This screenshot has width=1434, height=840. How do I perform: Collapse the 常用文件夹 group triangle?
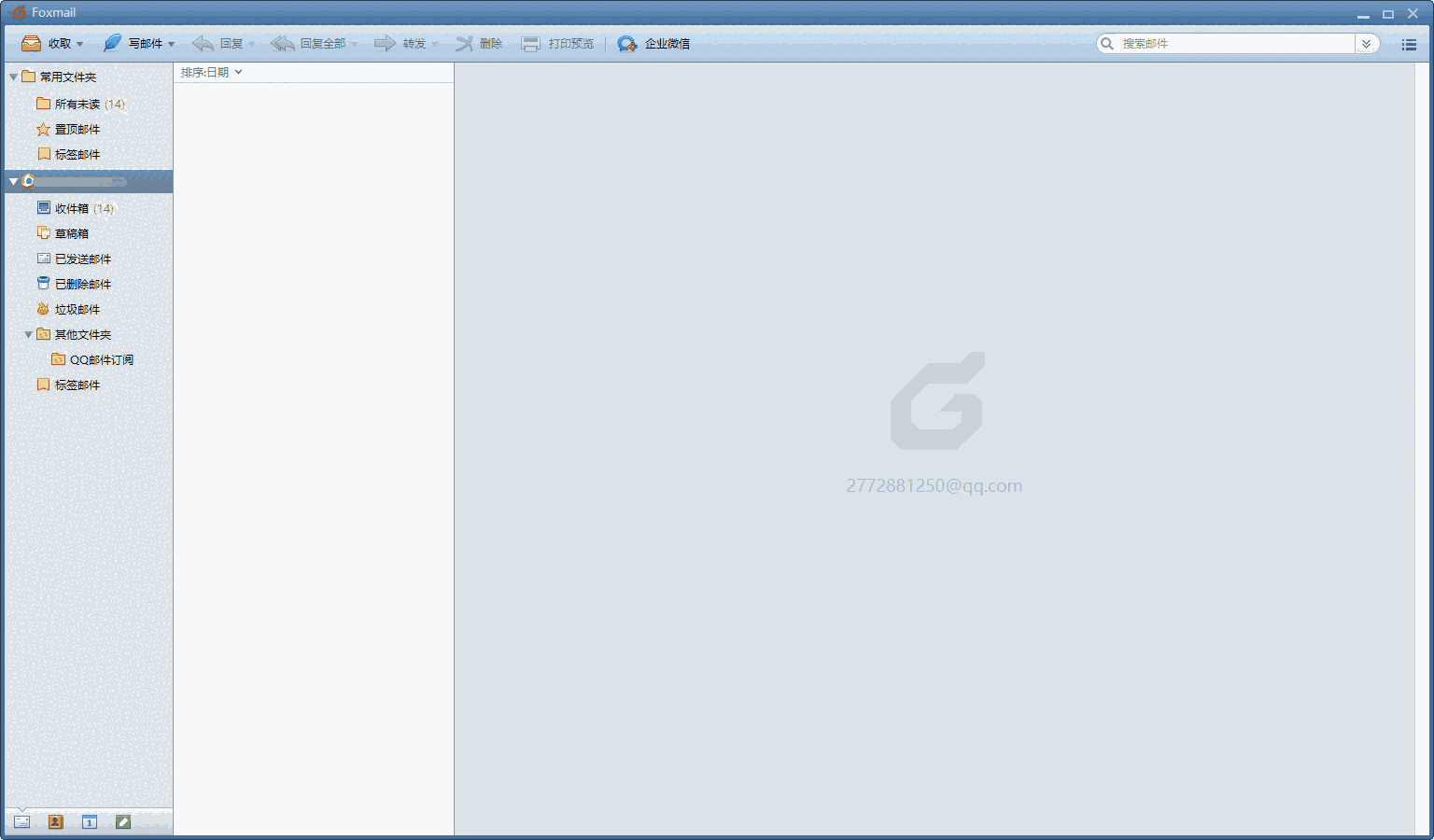click(x=13, y=77)
